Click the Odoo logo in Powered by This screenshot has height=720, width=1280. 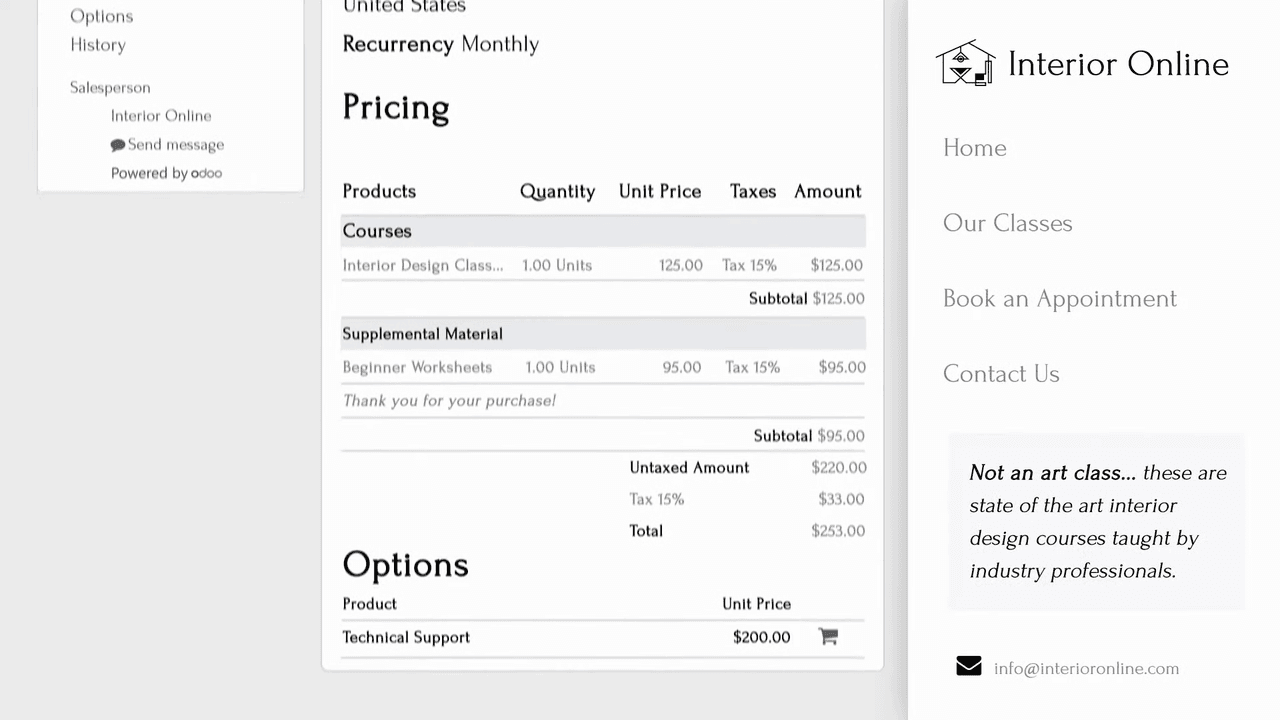tap(206, 173)
